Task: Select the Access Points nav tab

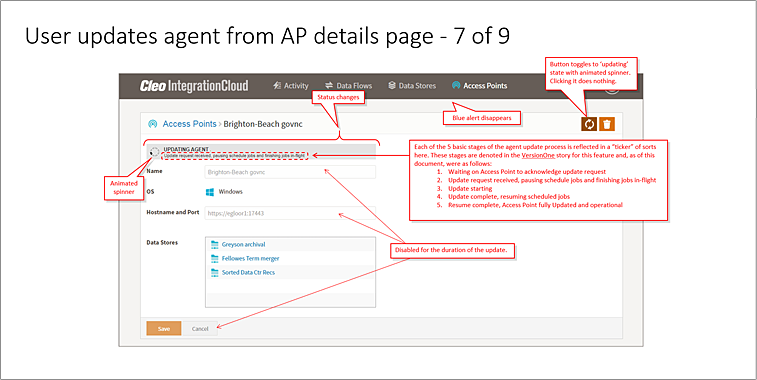Action: click(479, 85)
